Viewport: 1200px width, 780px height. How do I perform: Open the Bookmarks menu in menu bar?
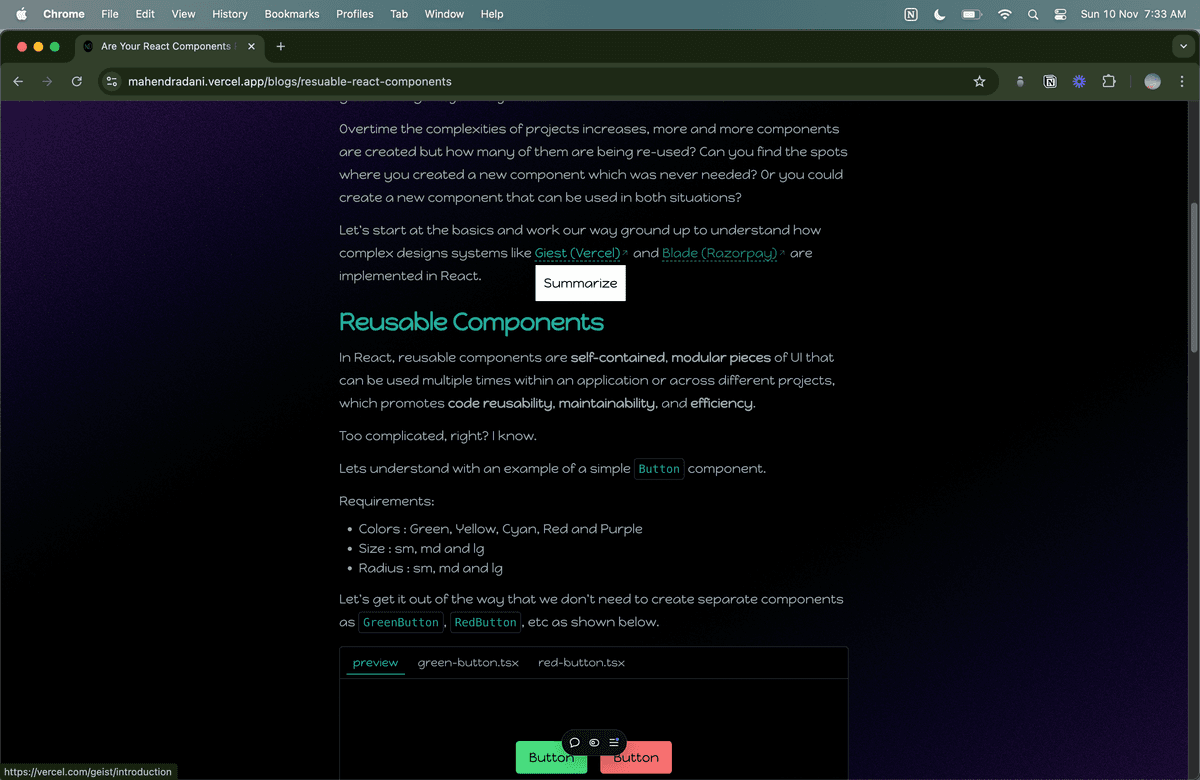click(x=291, y=14)
